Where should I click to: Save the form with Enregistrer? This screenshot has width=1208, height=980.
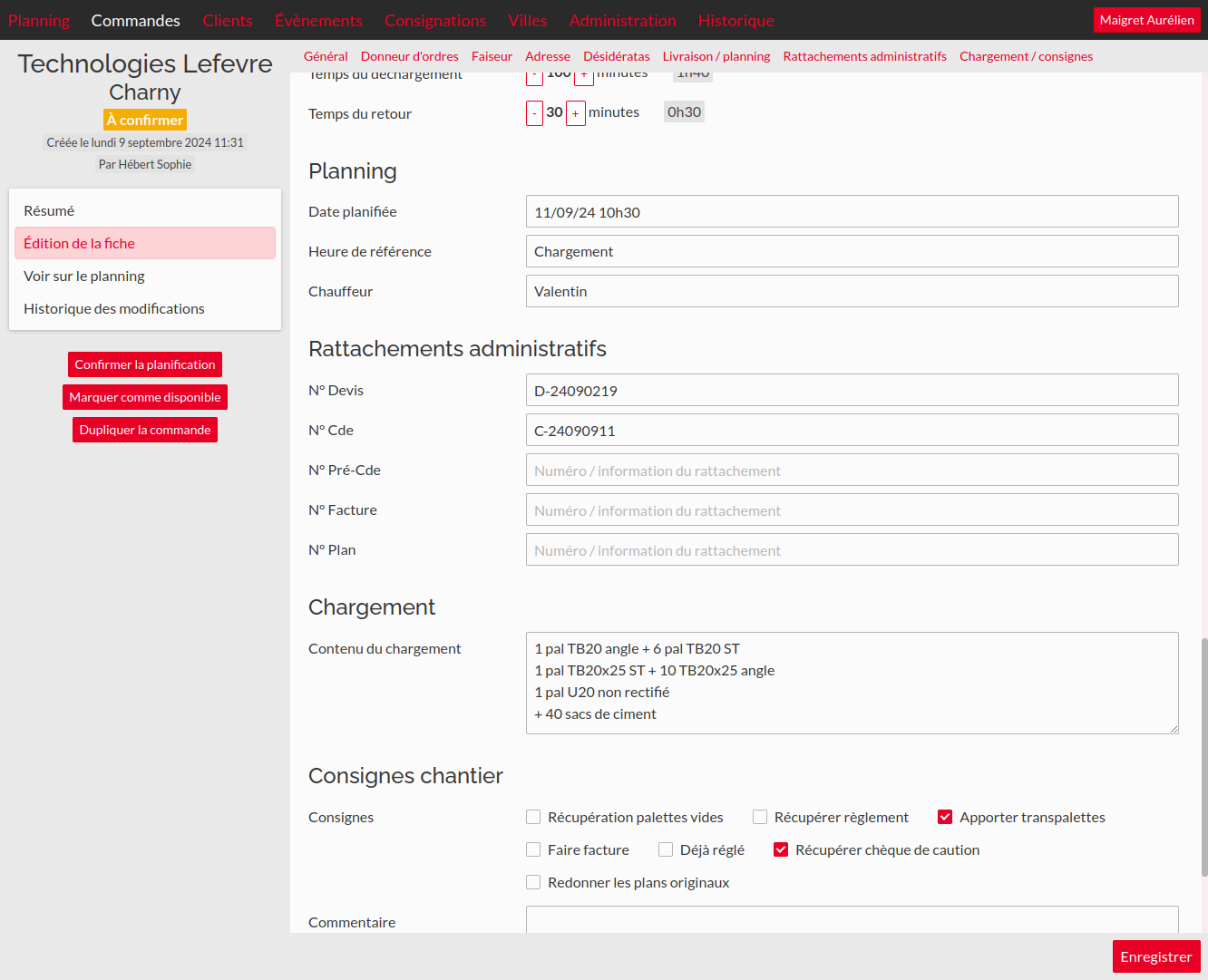click(1155, 956)
